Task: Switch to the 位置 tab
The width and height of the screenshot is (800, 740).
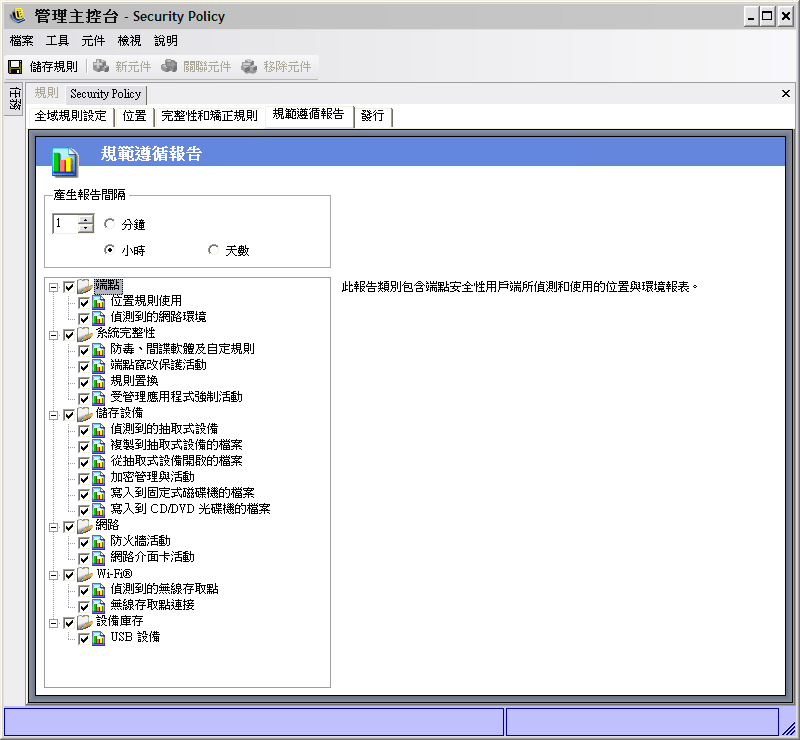Action: coord(134,116)
